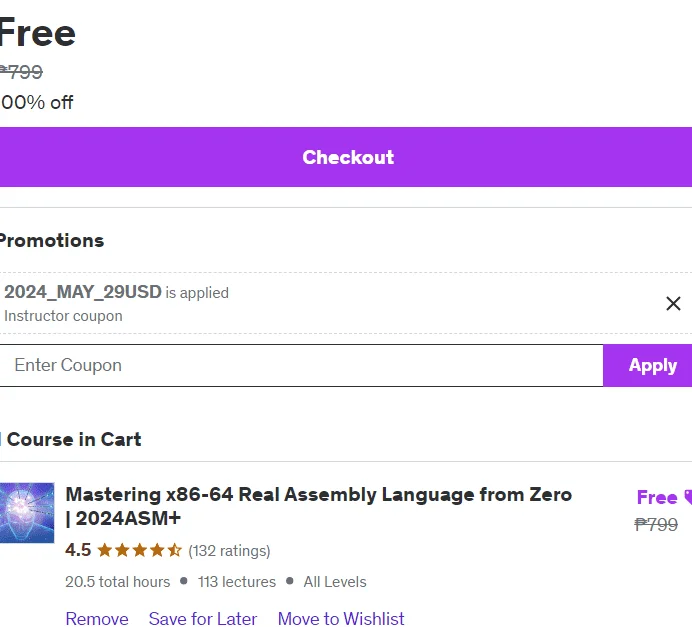
Task: Click the Apply coupon button
Action: pyautogui.click(x=647, y=365)
